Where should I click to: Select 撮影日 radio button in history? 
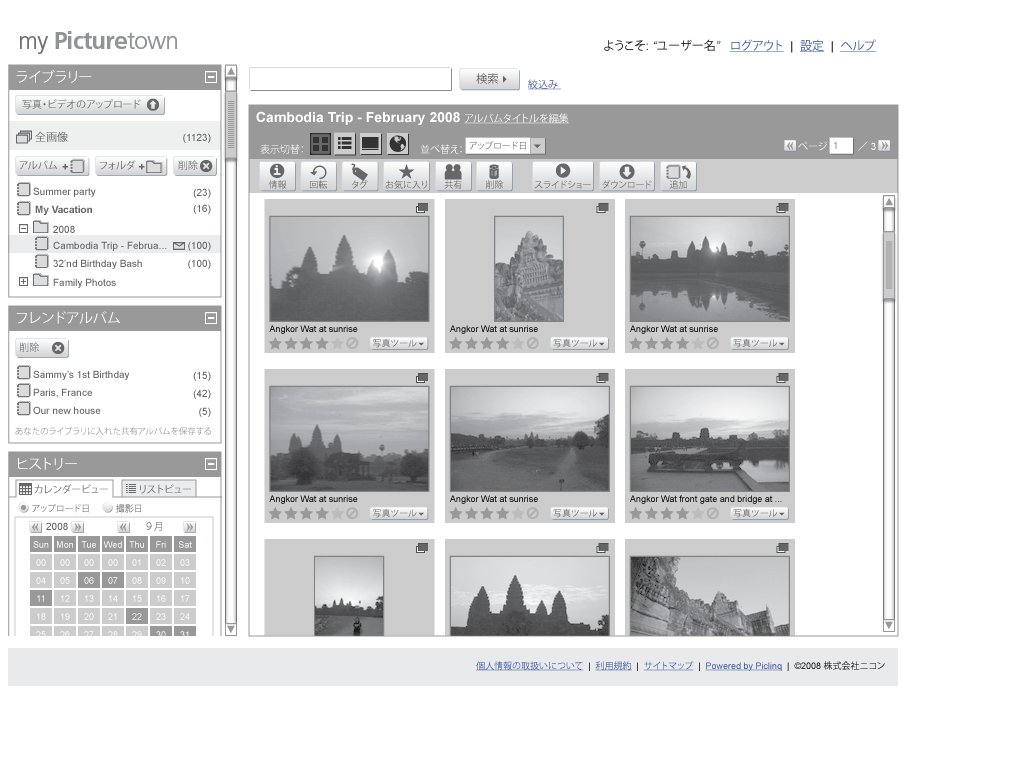tap(108, 508)
